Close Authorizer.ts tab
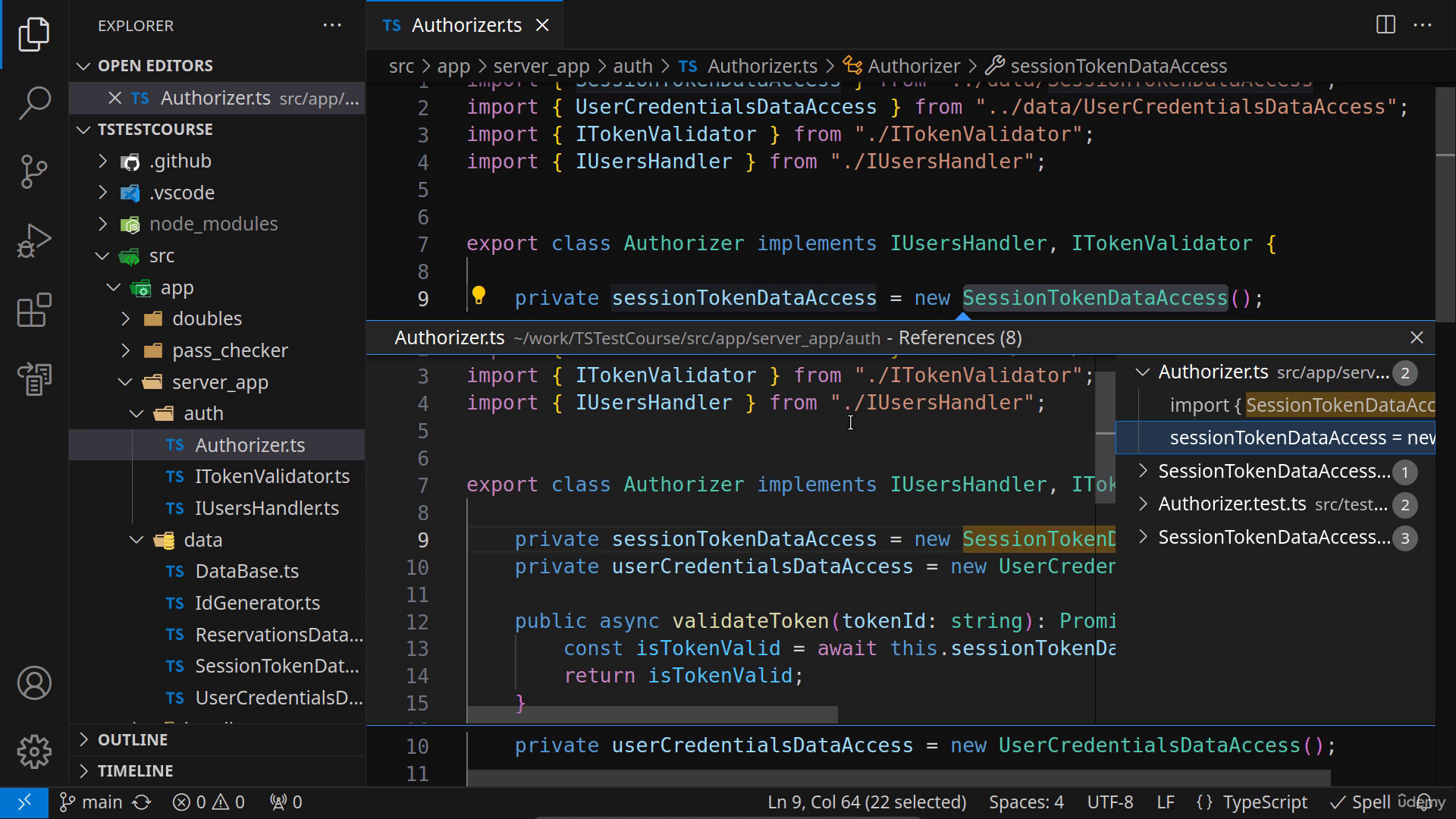Screen dimensions: 1456x819 542,25
